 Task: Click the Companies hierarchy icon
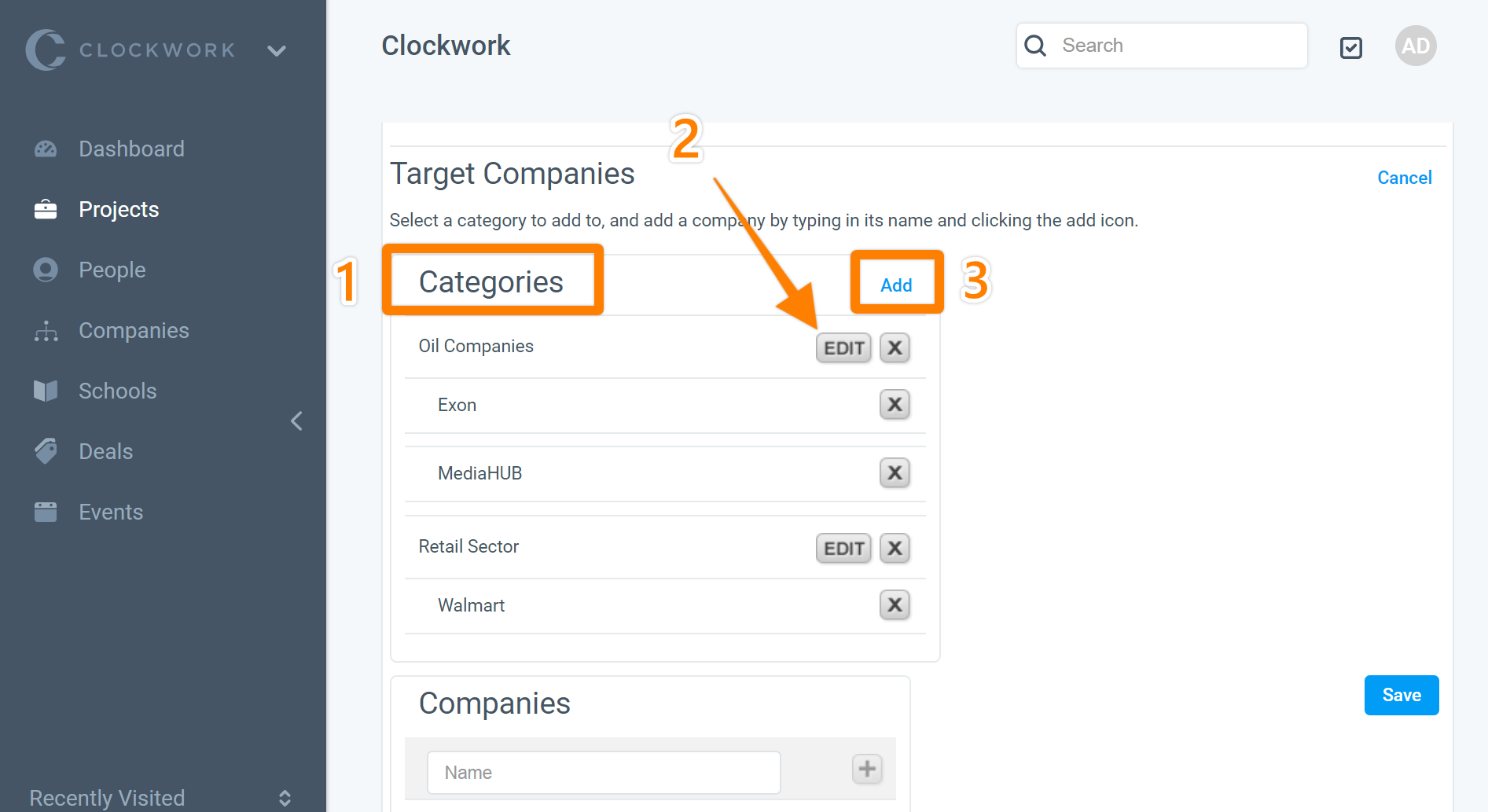pyautogui.click(x=46, y=330)
